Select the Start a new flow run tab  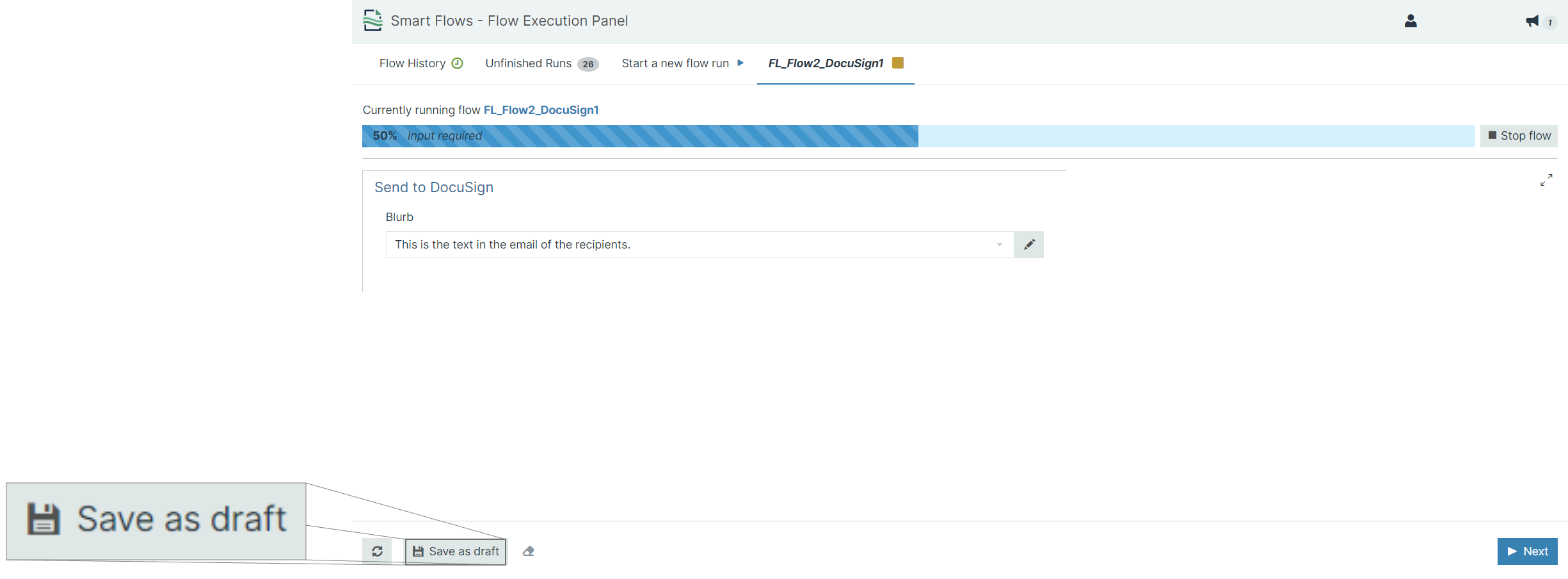[x=683, y=63]
